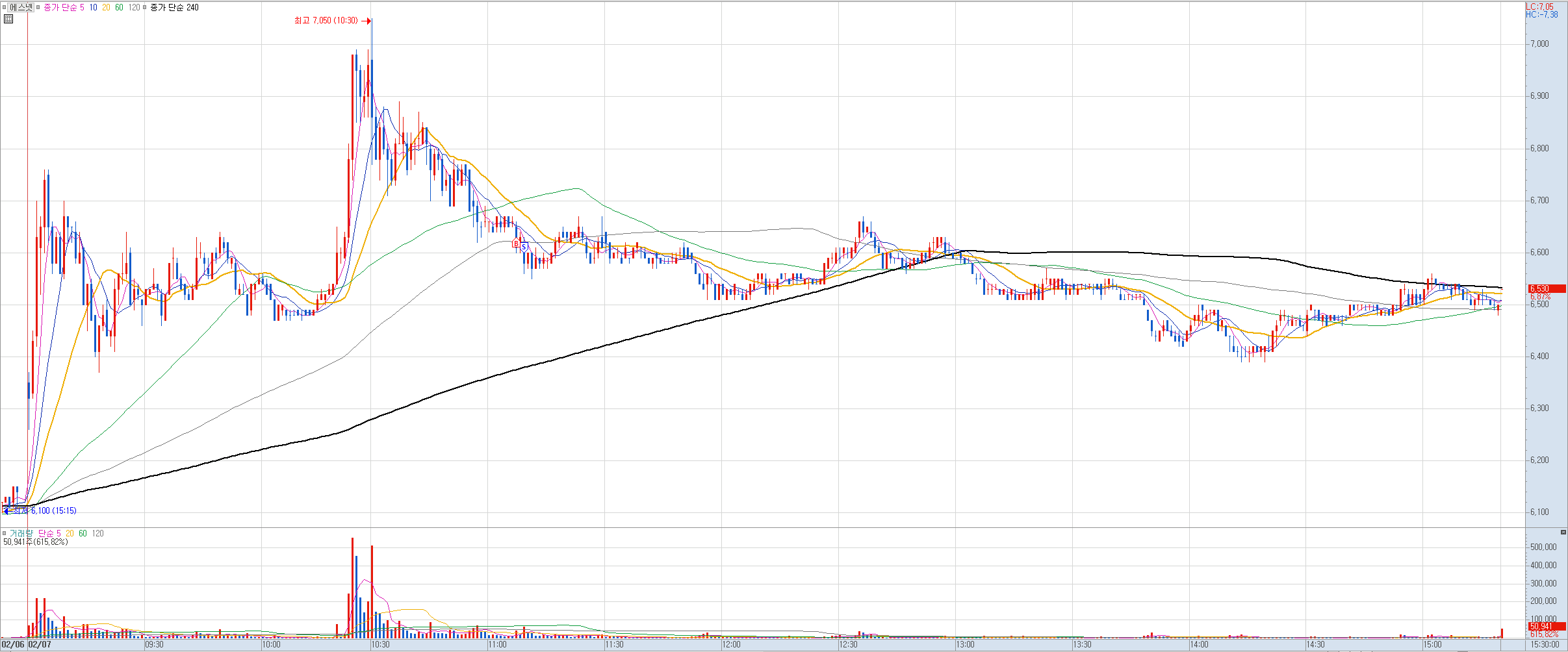
Task: Click the 11:00 time axis label
Action: tap(498, 645)
